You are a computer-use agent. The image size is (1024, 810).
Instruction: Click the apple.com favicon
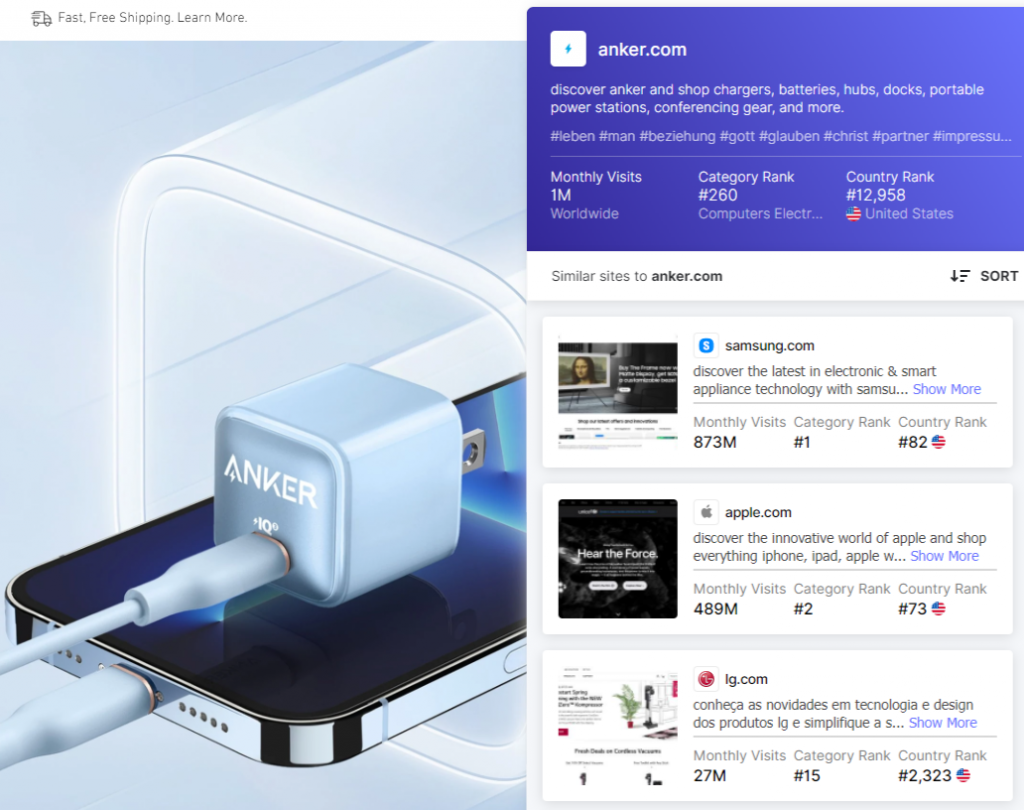pos(706,512)
